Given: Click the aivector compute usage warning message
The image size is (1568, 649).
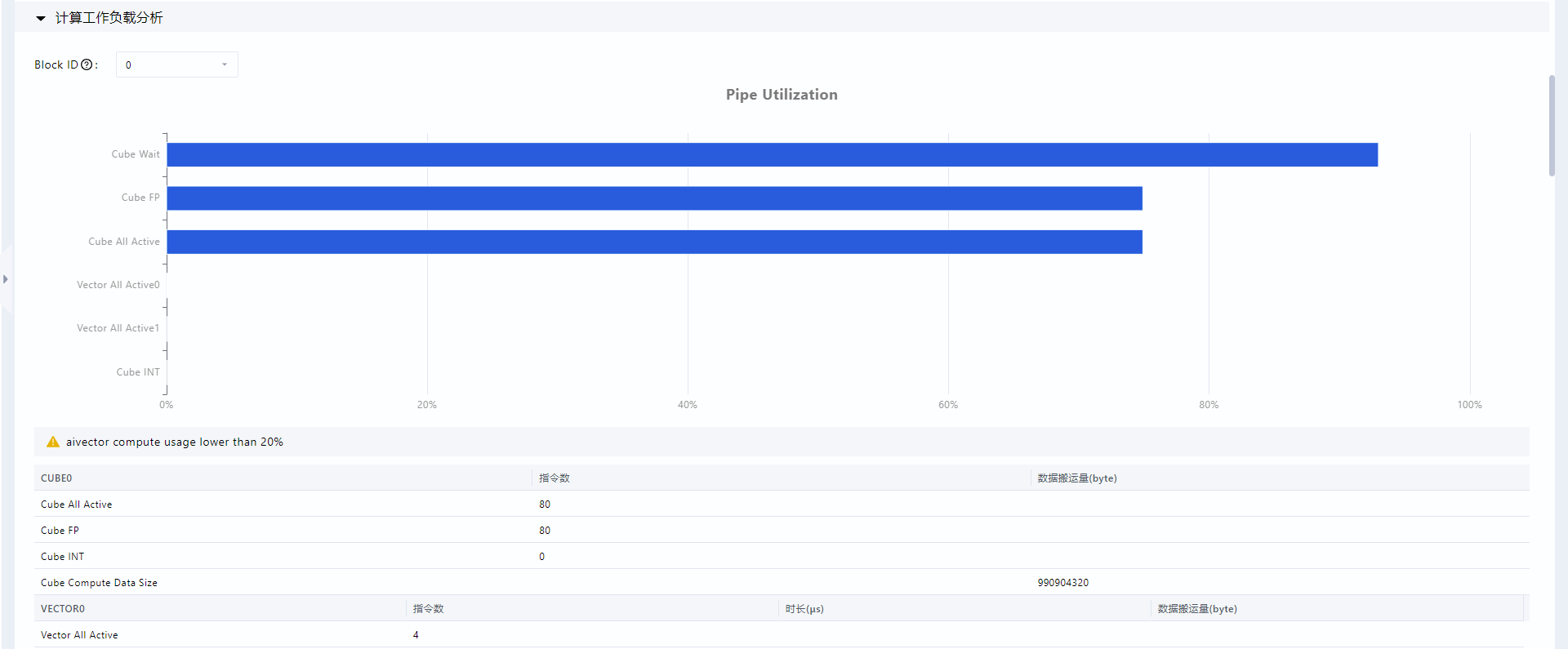Looking at the screenshot, I should pos(175,442).
